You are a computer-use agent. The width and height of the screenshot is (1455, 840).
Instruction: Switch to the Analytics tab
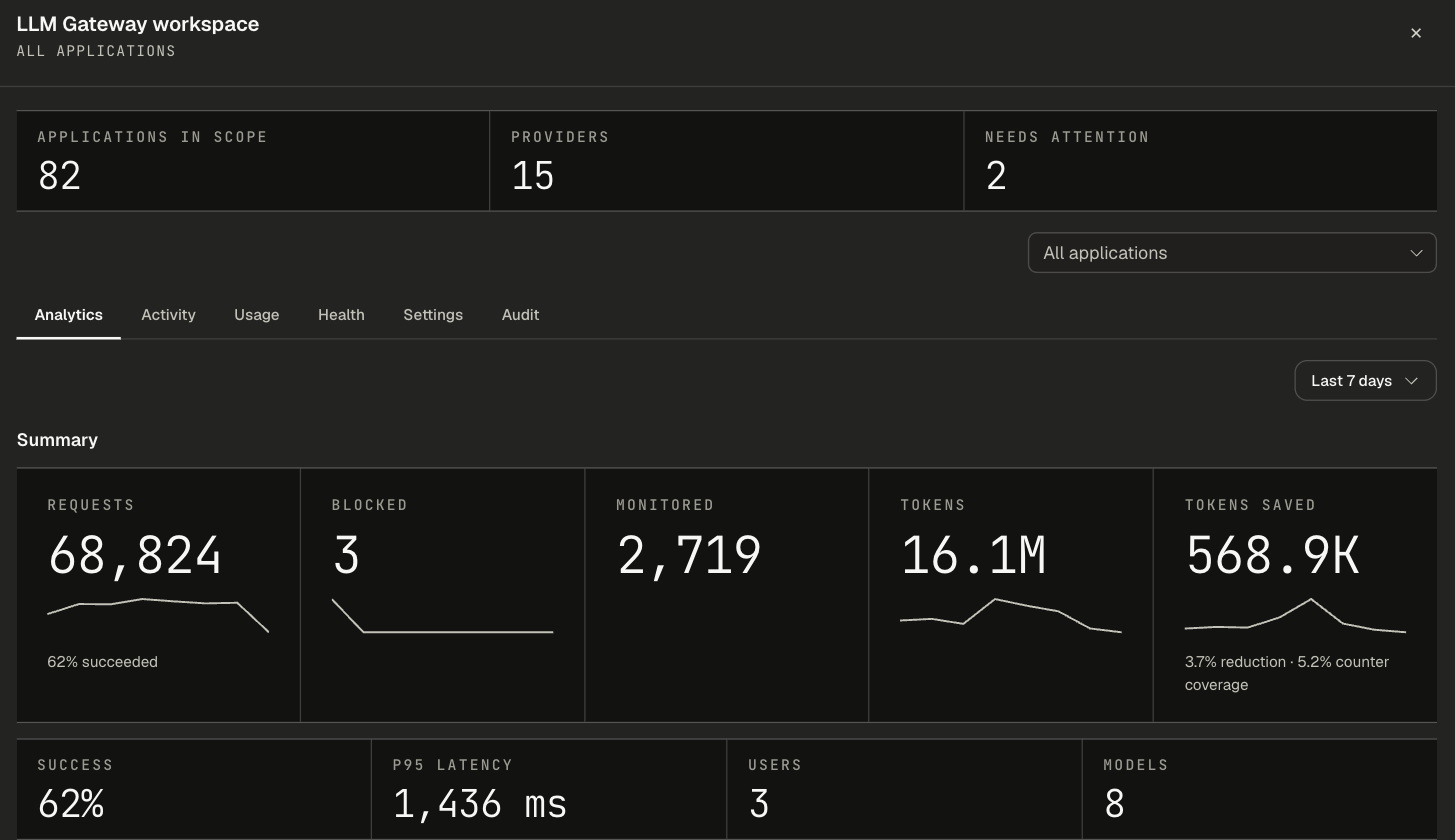click(69, 314)
